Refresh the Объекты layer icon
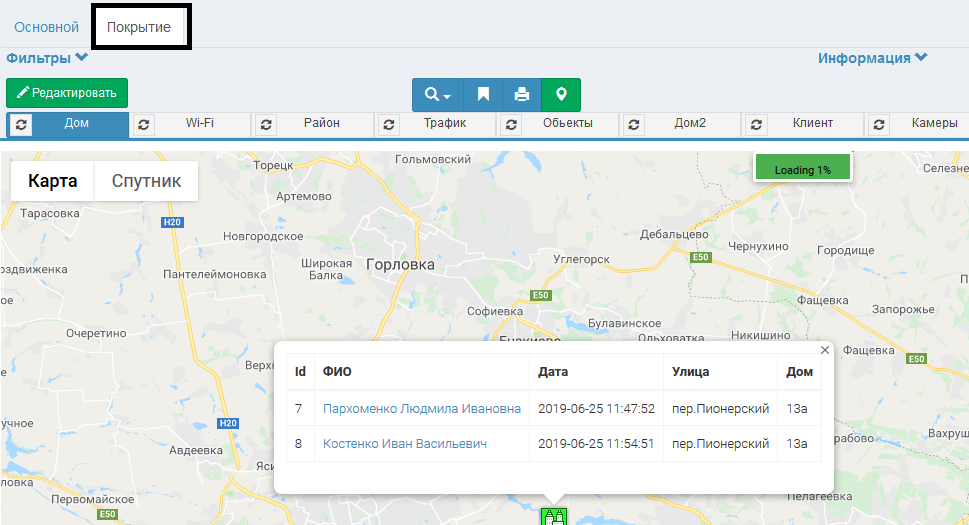This screenshot has height=525, width=969. pos(511,124)
